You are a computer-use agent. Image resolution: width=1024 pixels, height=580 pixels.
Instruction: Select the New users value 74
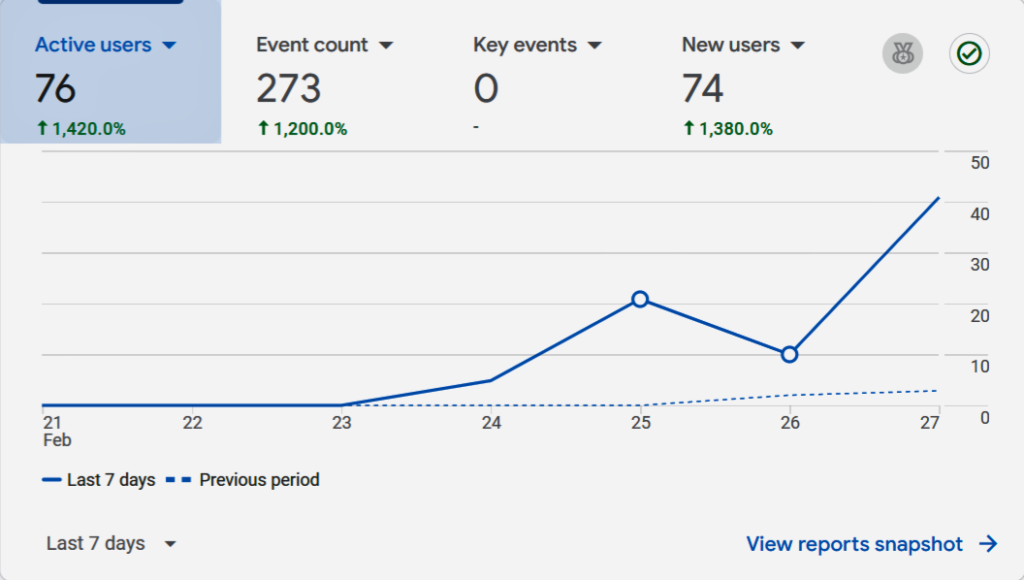click(x=703, y=90)
